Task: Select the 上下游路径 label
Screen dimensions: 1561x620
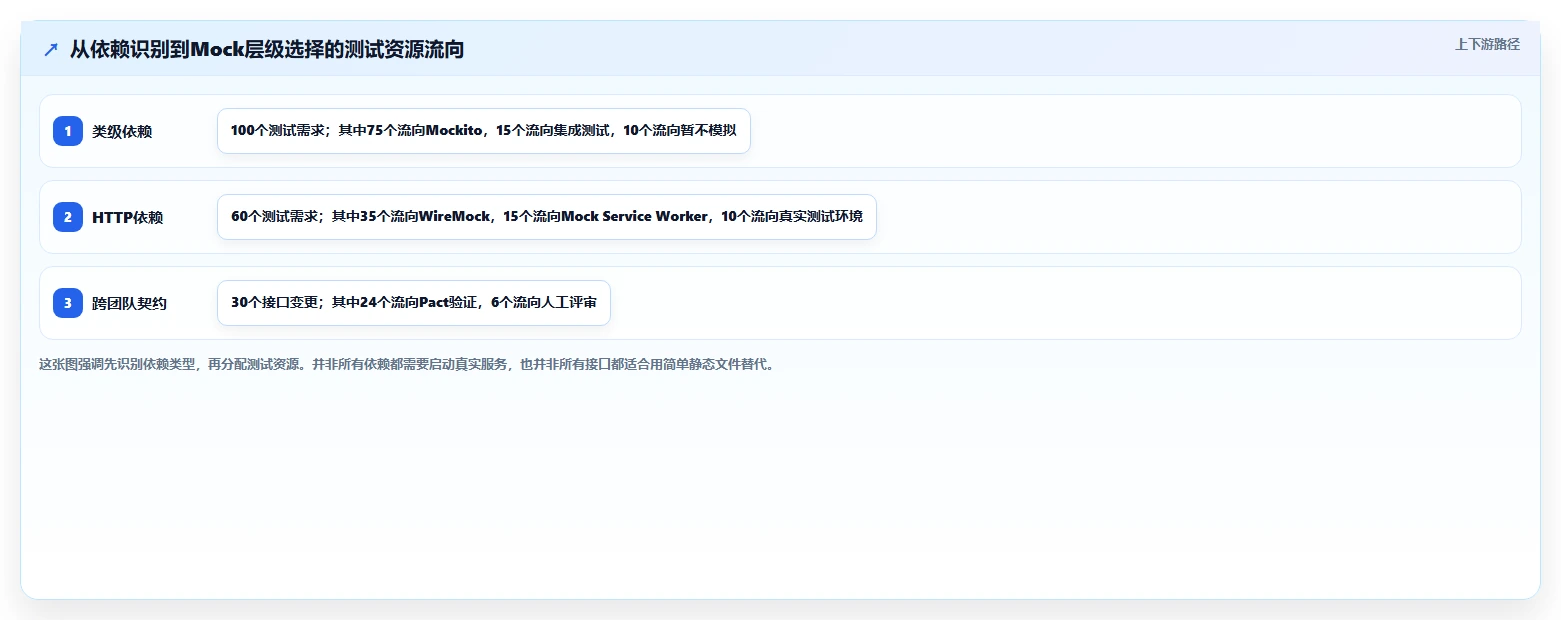Action: point(1487,44)
